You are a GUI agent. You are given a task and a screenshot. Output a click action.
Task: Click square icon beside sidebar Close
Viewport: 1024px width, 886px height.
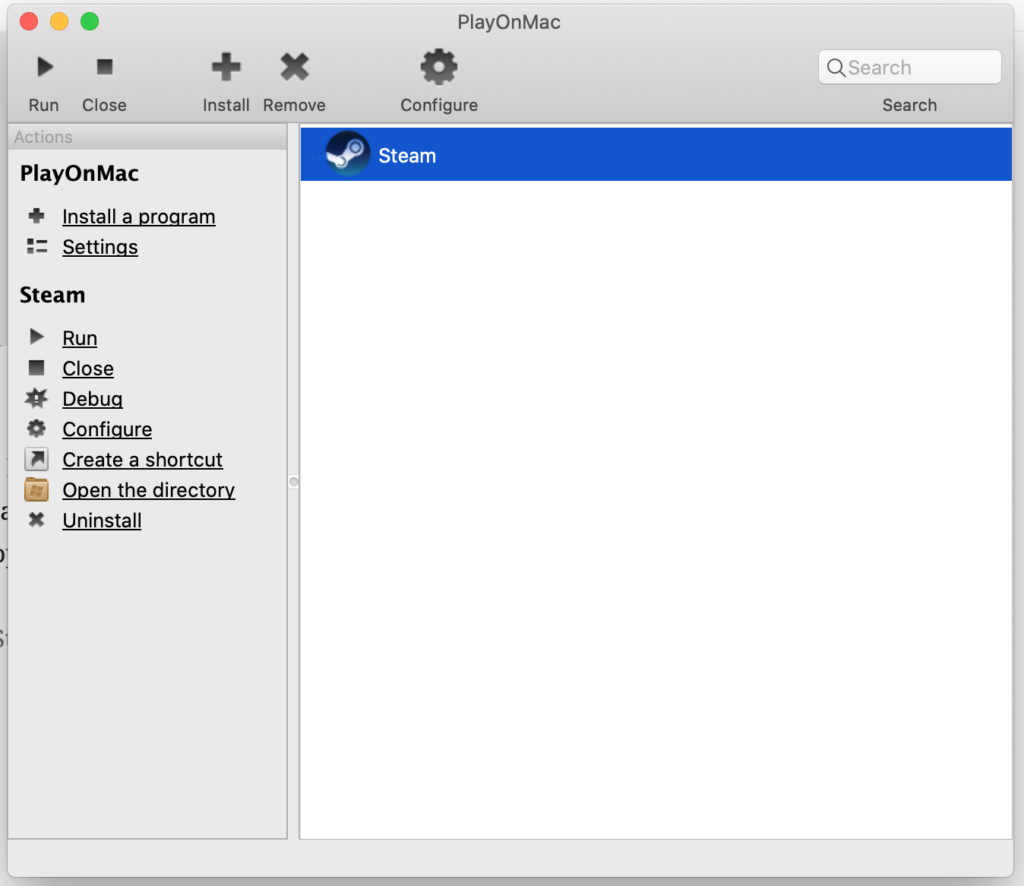pyautogui.click(x=37, y=368)
